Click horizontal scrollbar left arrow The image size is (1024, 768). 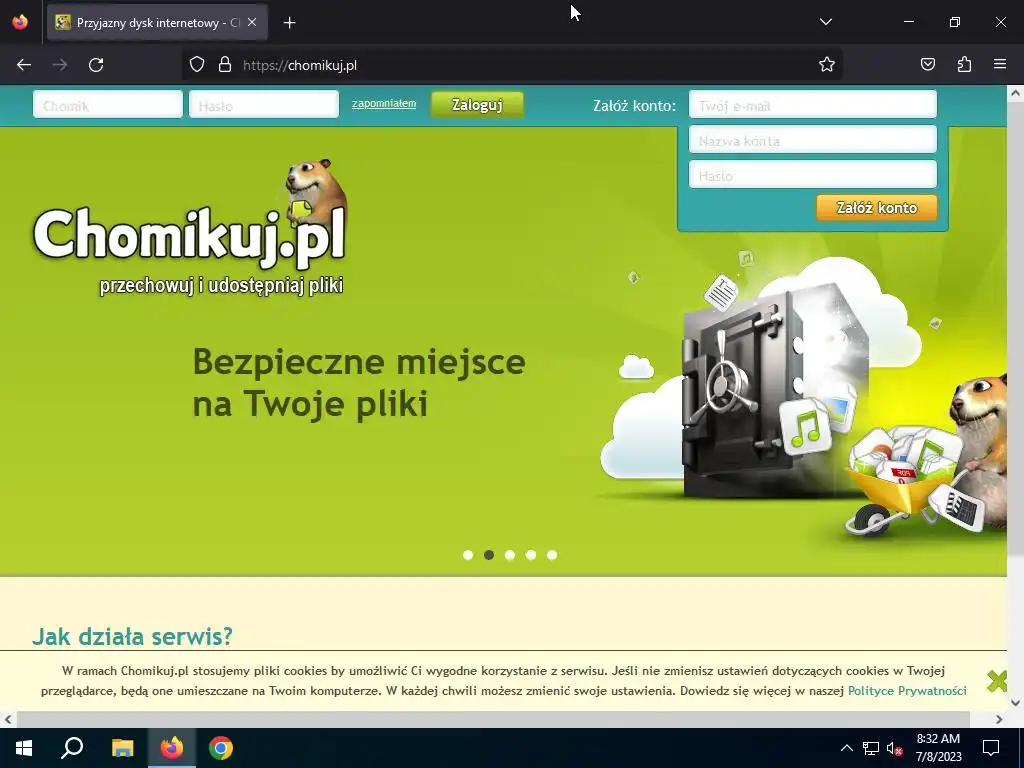tap(8, 720)
